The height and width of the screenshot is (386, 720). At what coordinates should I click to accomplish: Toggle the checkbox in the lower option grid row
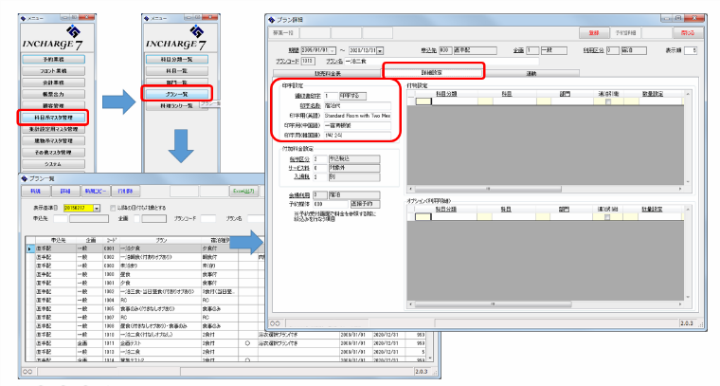pos(607,217)
